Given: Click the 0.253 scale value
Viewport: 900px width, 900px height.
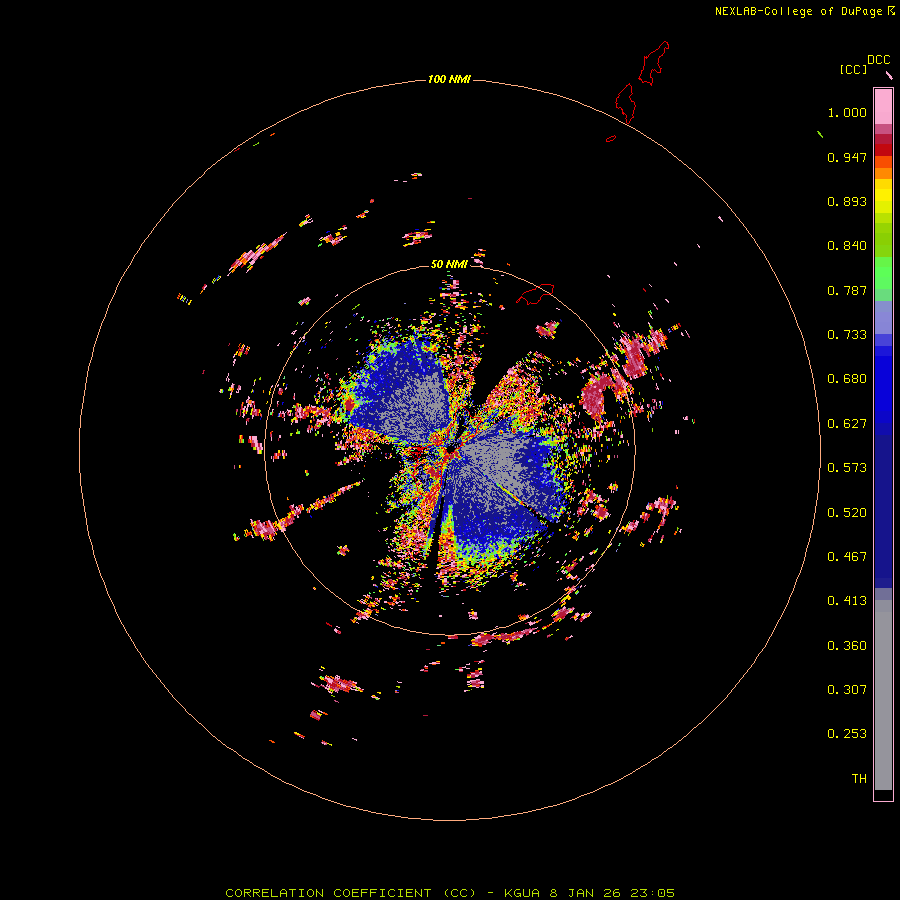Looking at the screenshot, I should [x=847, y=734].
